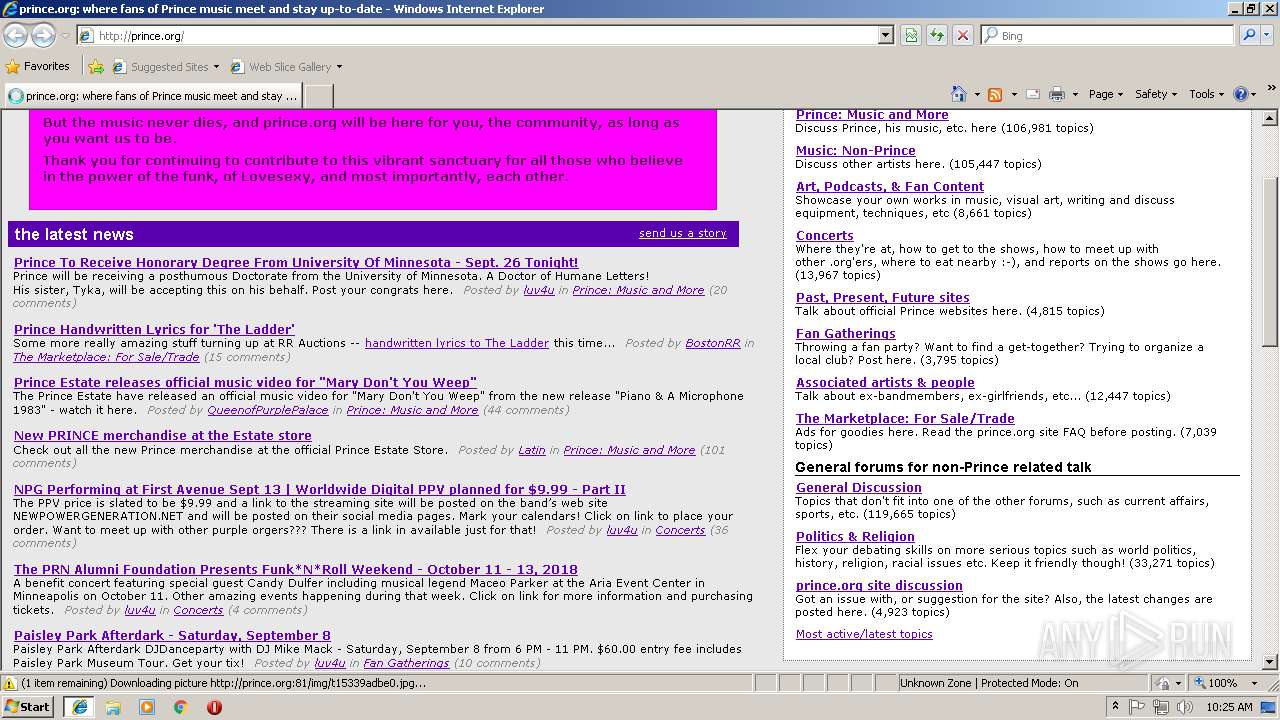Click the red Stop loading icon
Screen dimensions: 1280x720
963,35
